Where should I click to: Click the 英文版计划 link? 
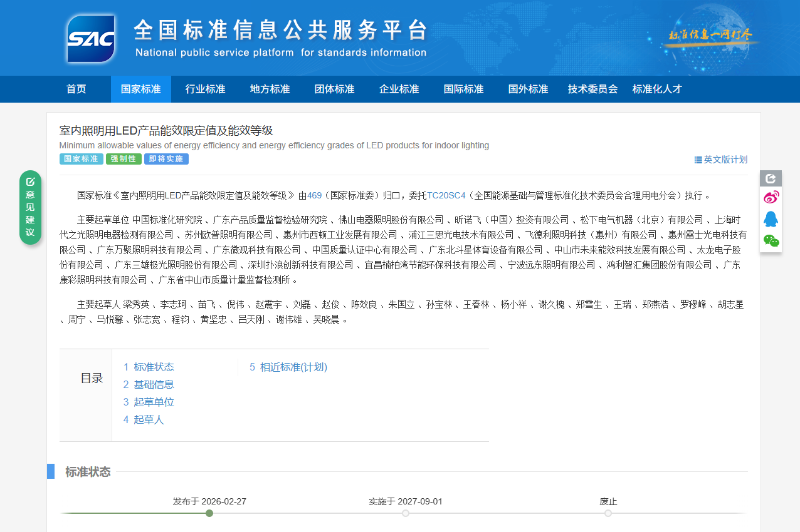(x=721, y=160)
